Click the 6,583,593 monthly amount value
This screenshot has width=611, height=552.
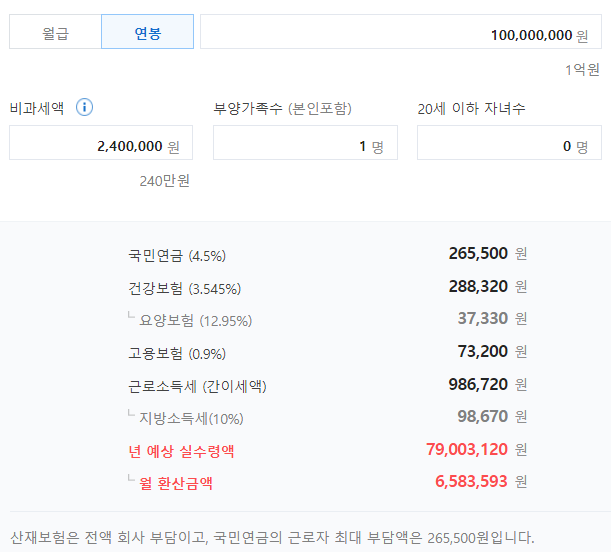pyautogui.click(x=471, y=482)
